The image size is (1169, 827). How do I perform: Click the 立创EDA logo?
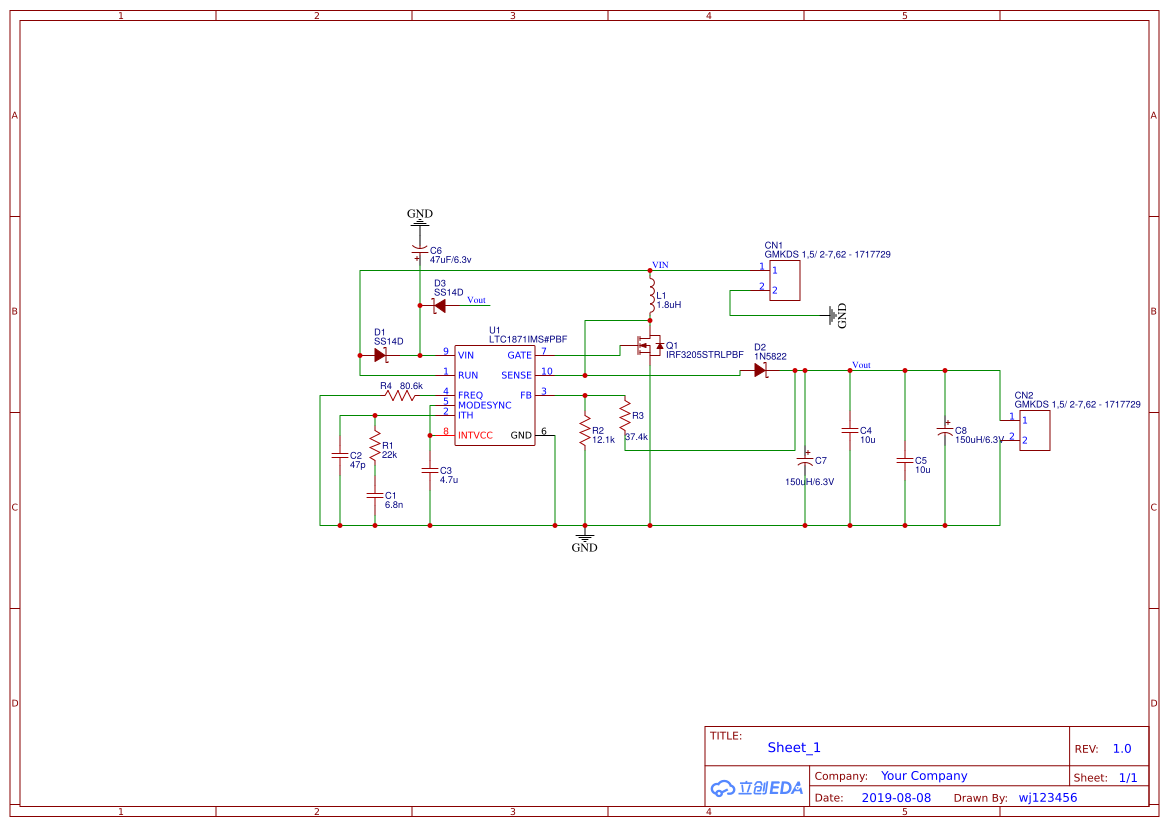[x=757, y=788]
